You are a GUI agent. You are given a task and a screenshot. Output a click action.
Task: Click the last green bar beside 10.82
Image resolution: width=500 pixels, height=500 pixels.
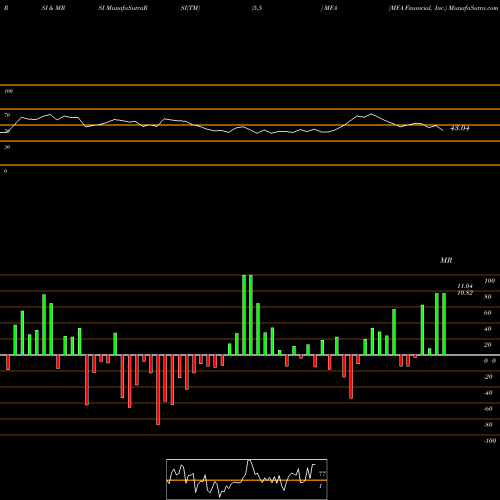pos(444,324)
